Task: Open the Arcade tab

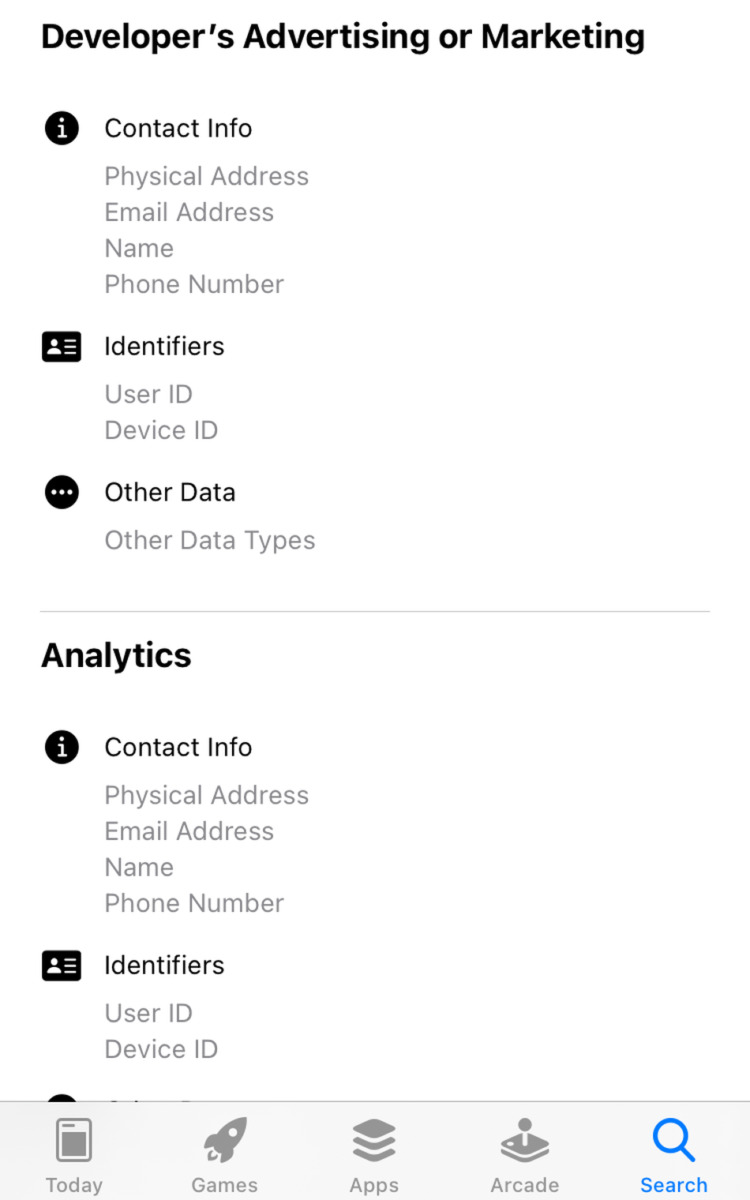Action: tap(524, 1156)
